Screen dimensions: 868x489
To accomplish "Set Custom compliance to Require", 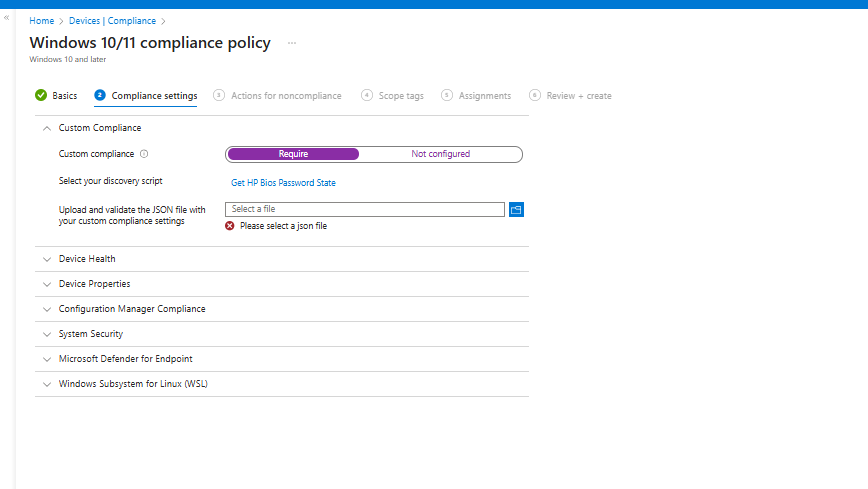I will pos(293,154).
